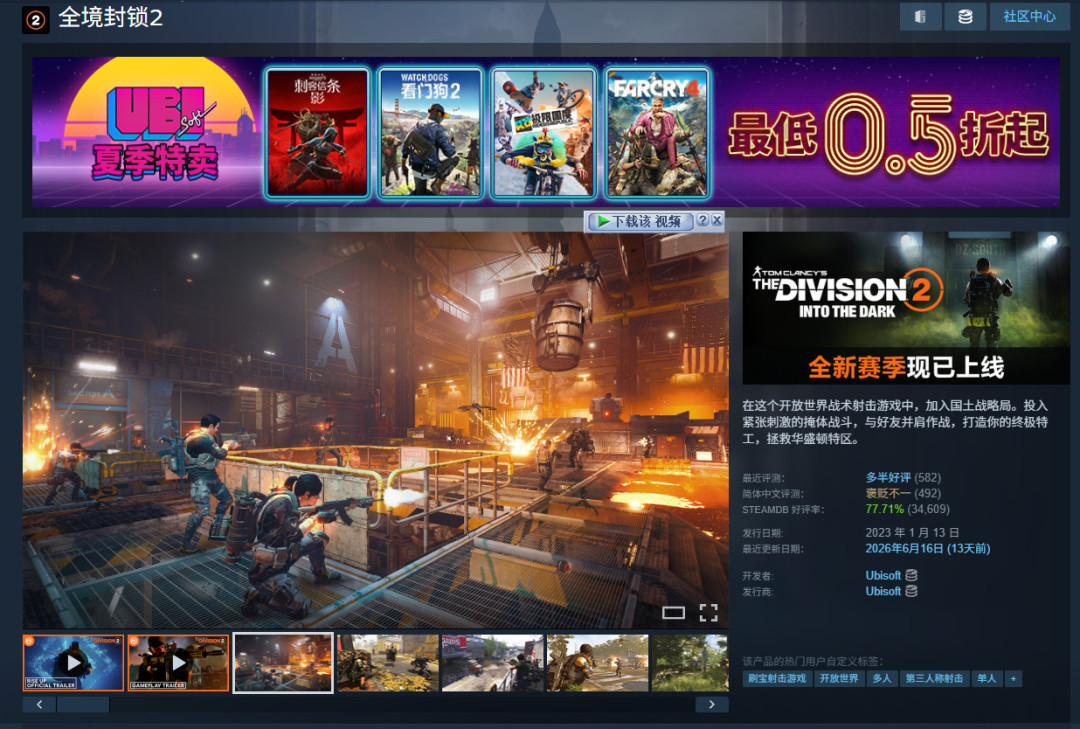Click the left arrow of thumbnail scroller
Image resolution: width=1080 pixels, height=729 pixels.
coord(39,704)
